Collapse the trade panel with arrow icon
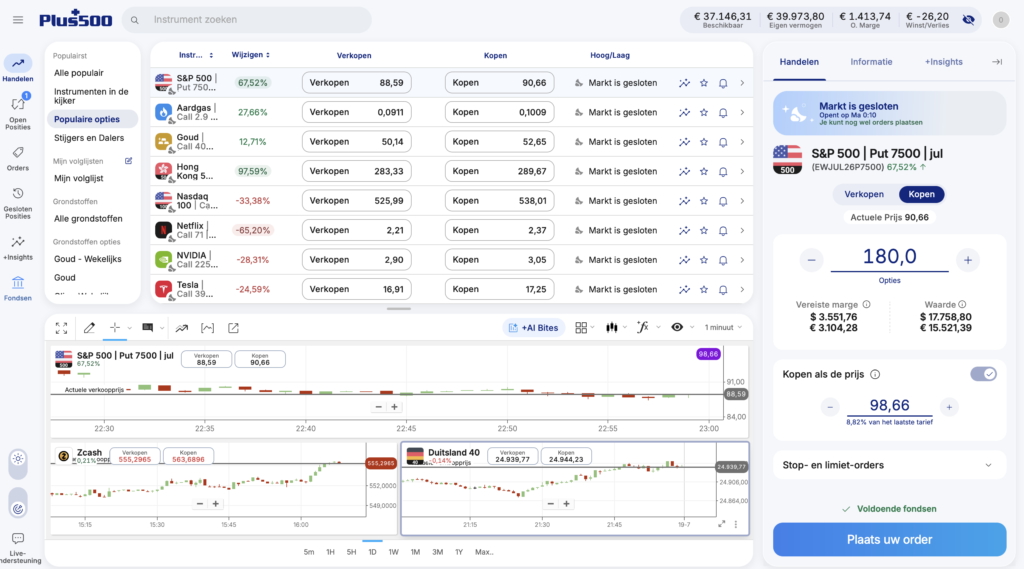This screenshot has height=569, width=1024. pyautogui.click(x=997, y=62)
